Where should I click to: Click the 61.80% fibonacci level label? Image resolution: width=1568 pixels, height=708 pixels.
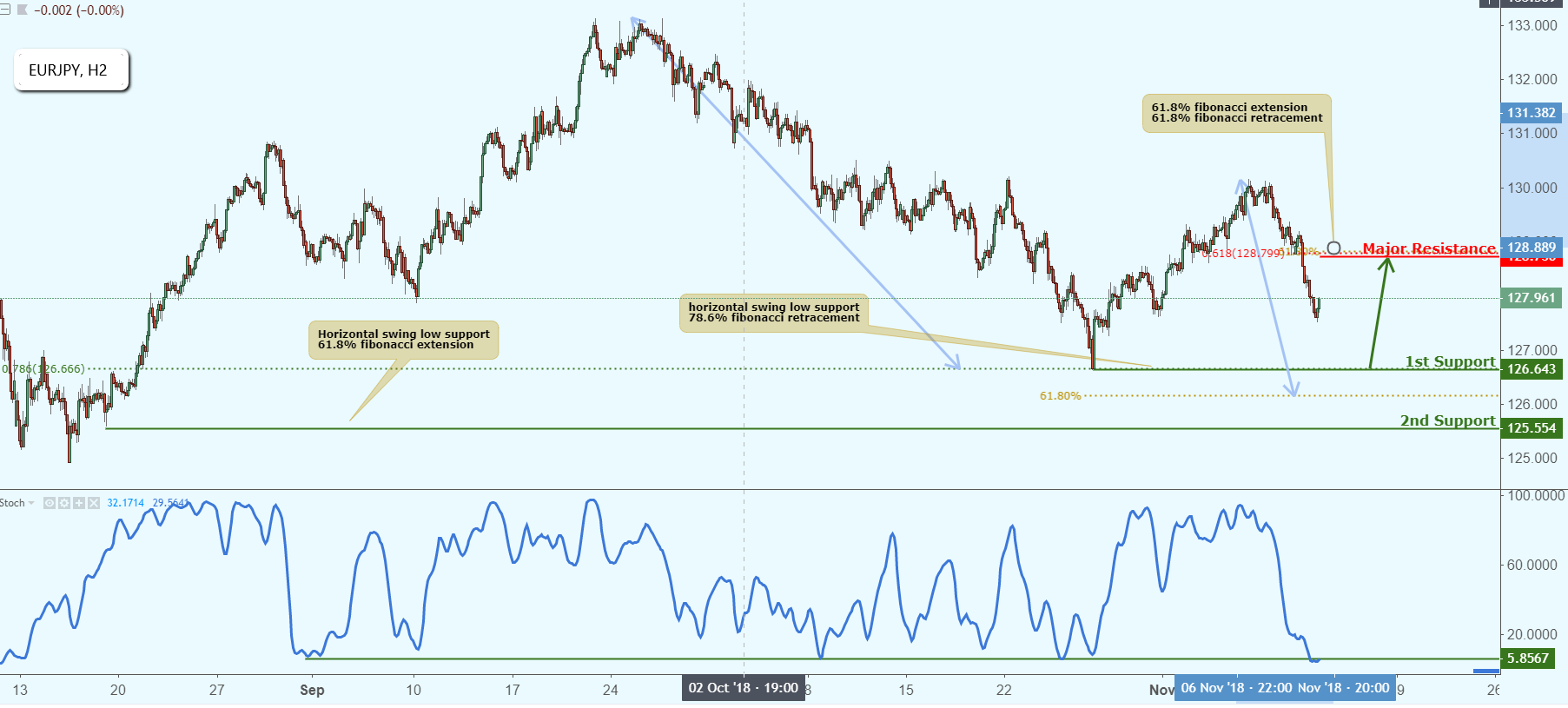1060,396
